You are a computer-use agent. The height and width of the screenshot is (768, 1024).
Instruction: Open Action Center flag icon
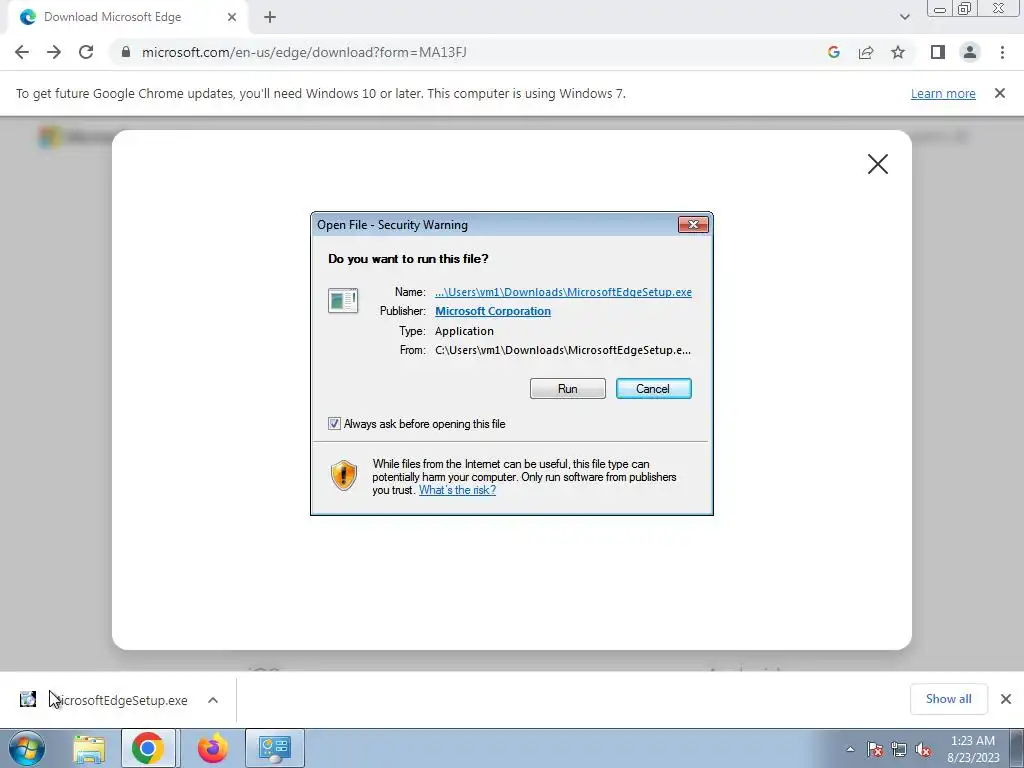[875, 749]
